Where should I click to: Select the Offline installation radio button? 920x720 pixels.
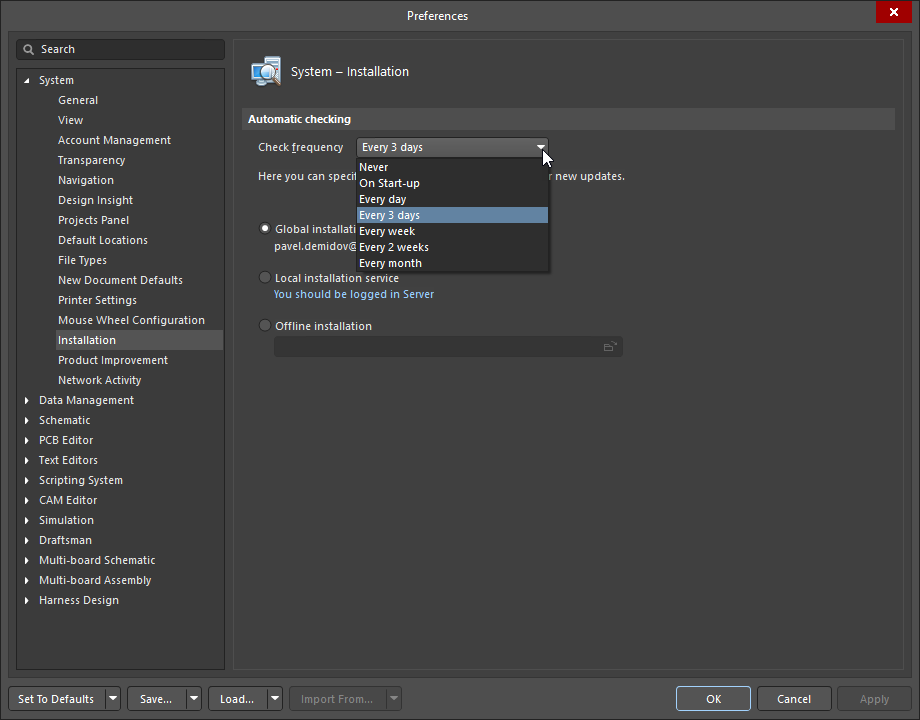pyautogui.click(x=265, y=326)
